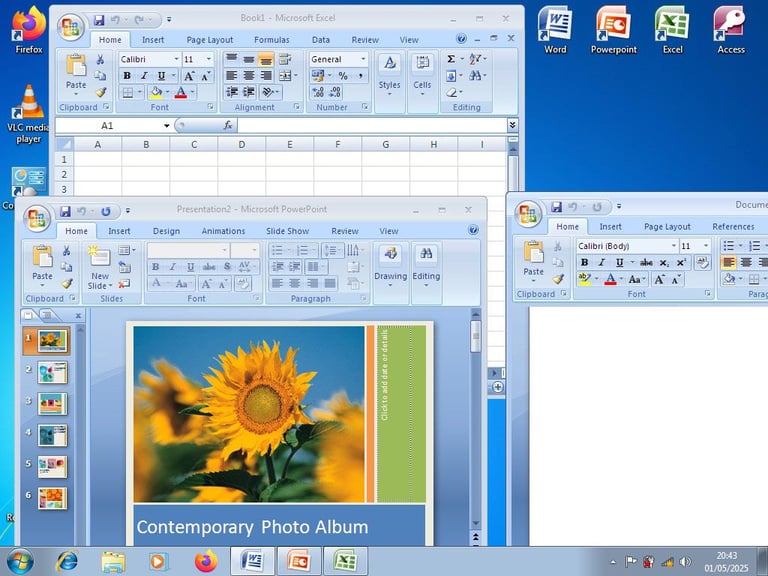Viewport: 768px width, 576px height.
Task: Click Cut scissors icon in Excel ribbon
Action: (x=100, y=60)
